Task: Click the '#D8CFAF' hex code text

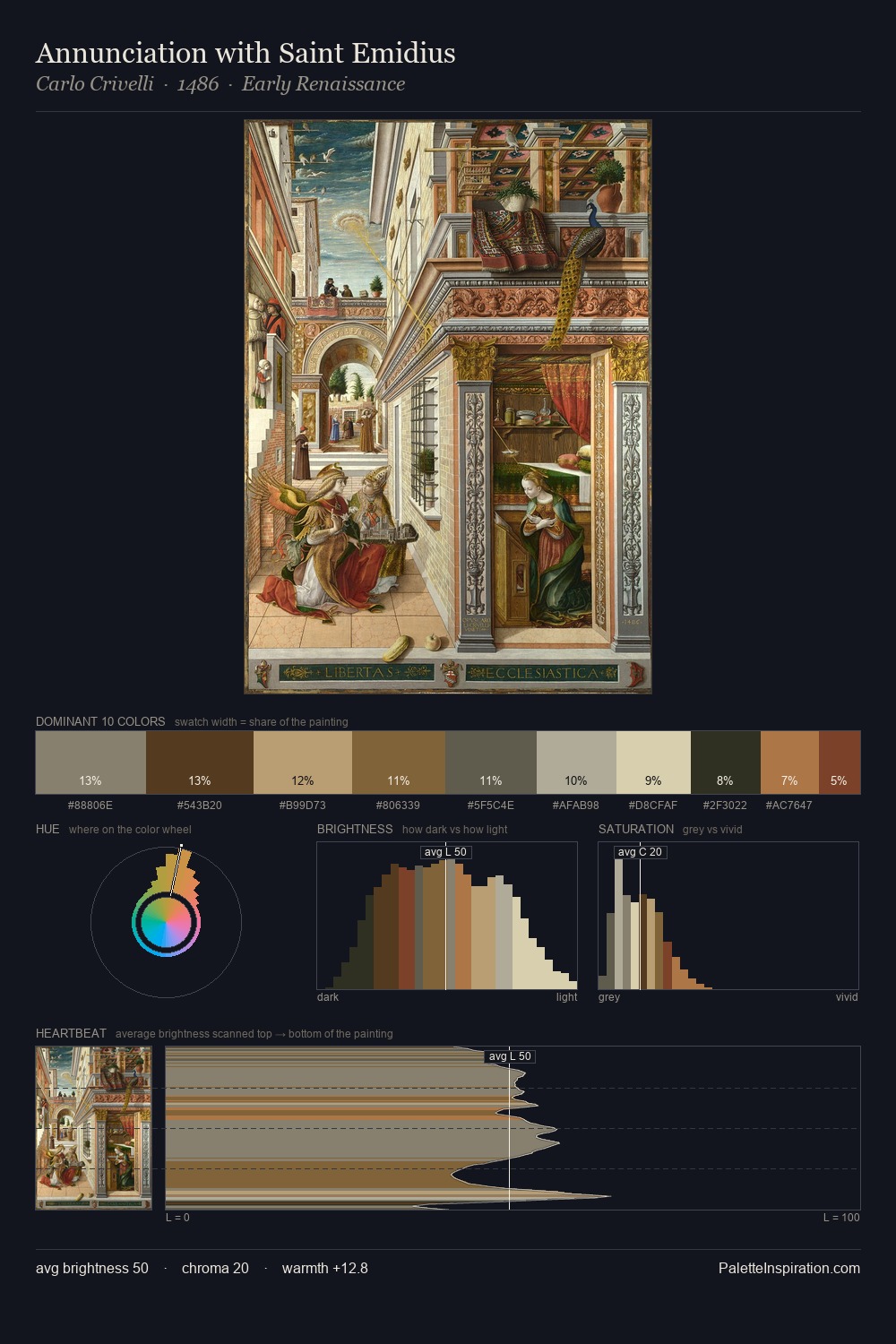Action: coord(653,805)
